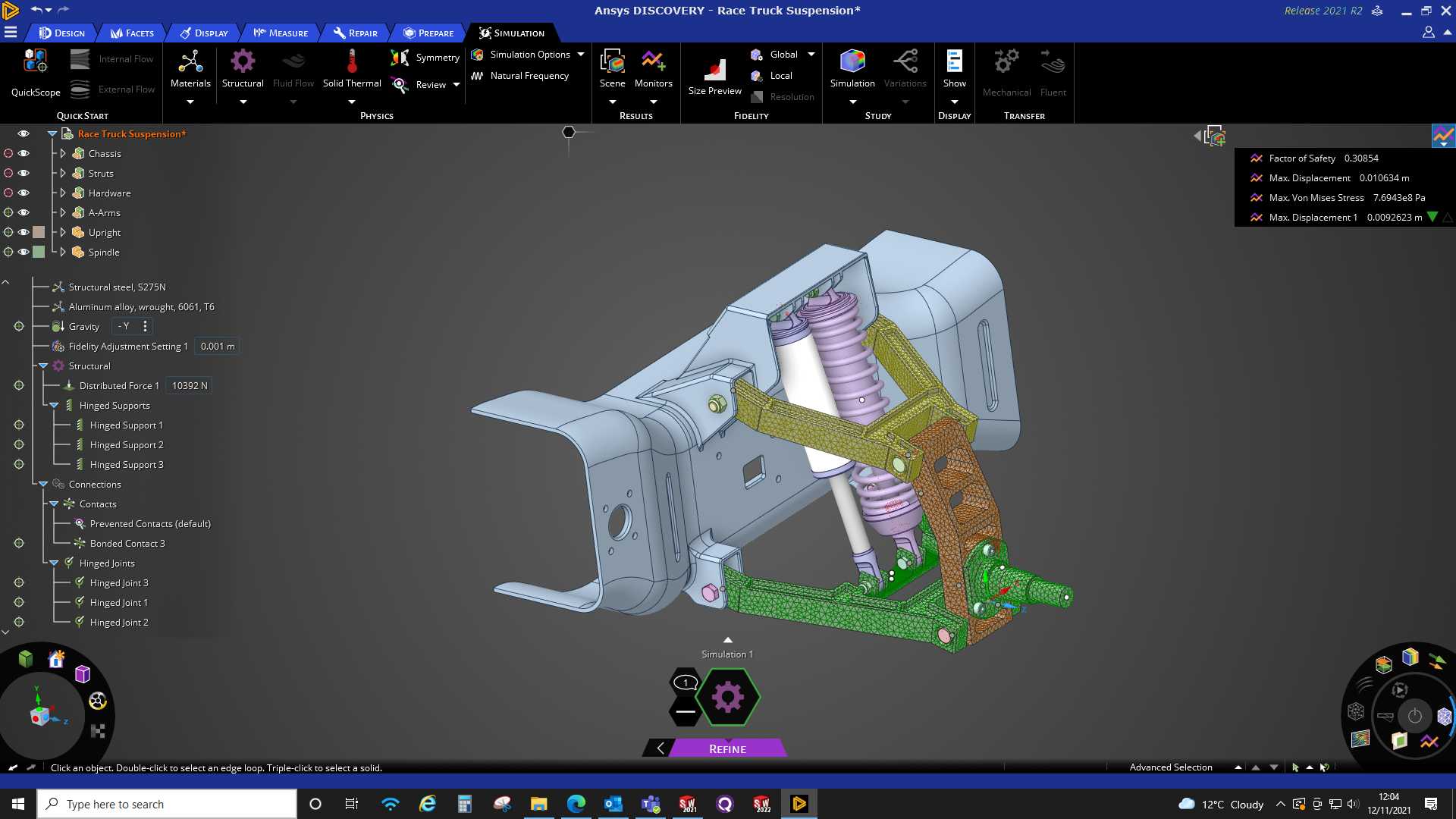Click the undo arrow
The height and width of the screenshot is (819, 1456).
36,10
